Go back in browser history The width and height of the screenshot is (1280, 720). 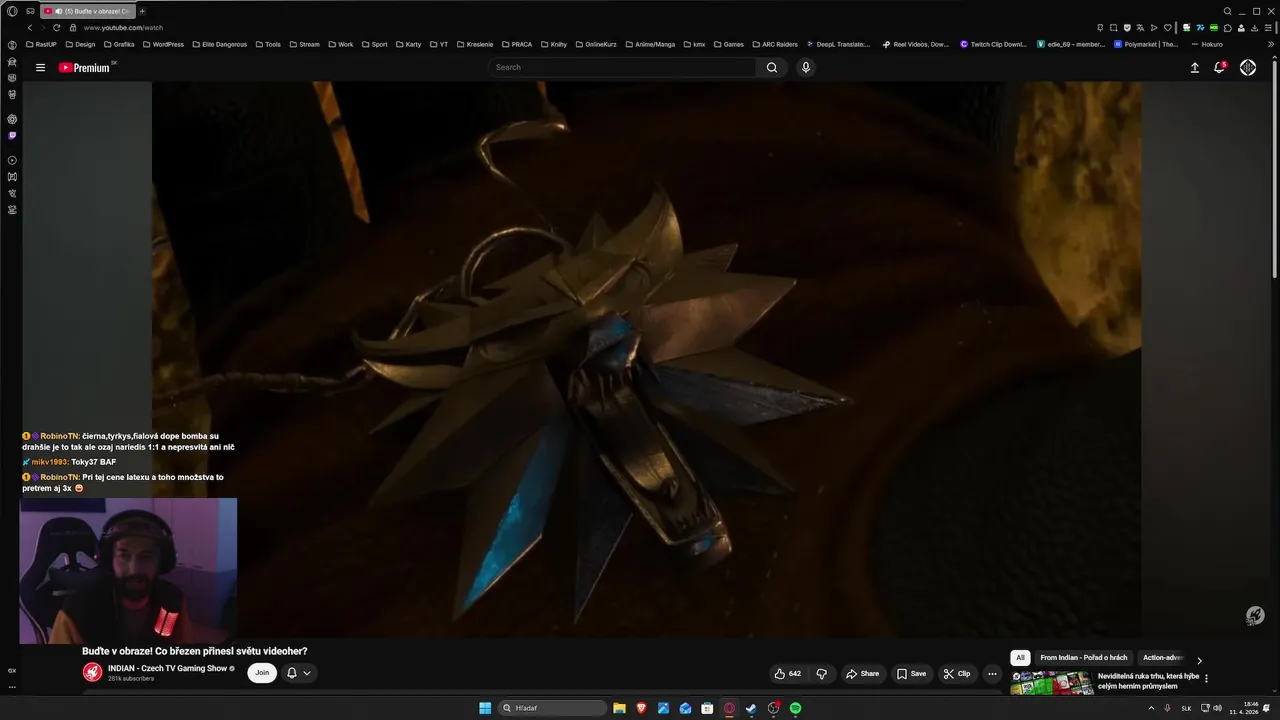tap(29, 27)
